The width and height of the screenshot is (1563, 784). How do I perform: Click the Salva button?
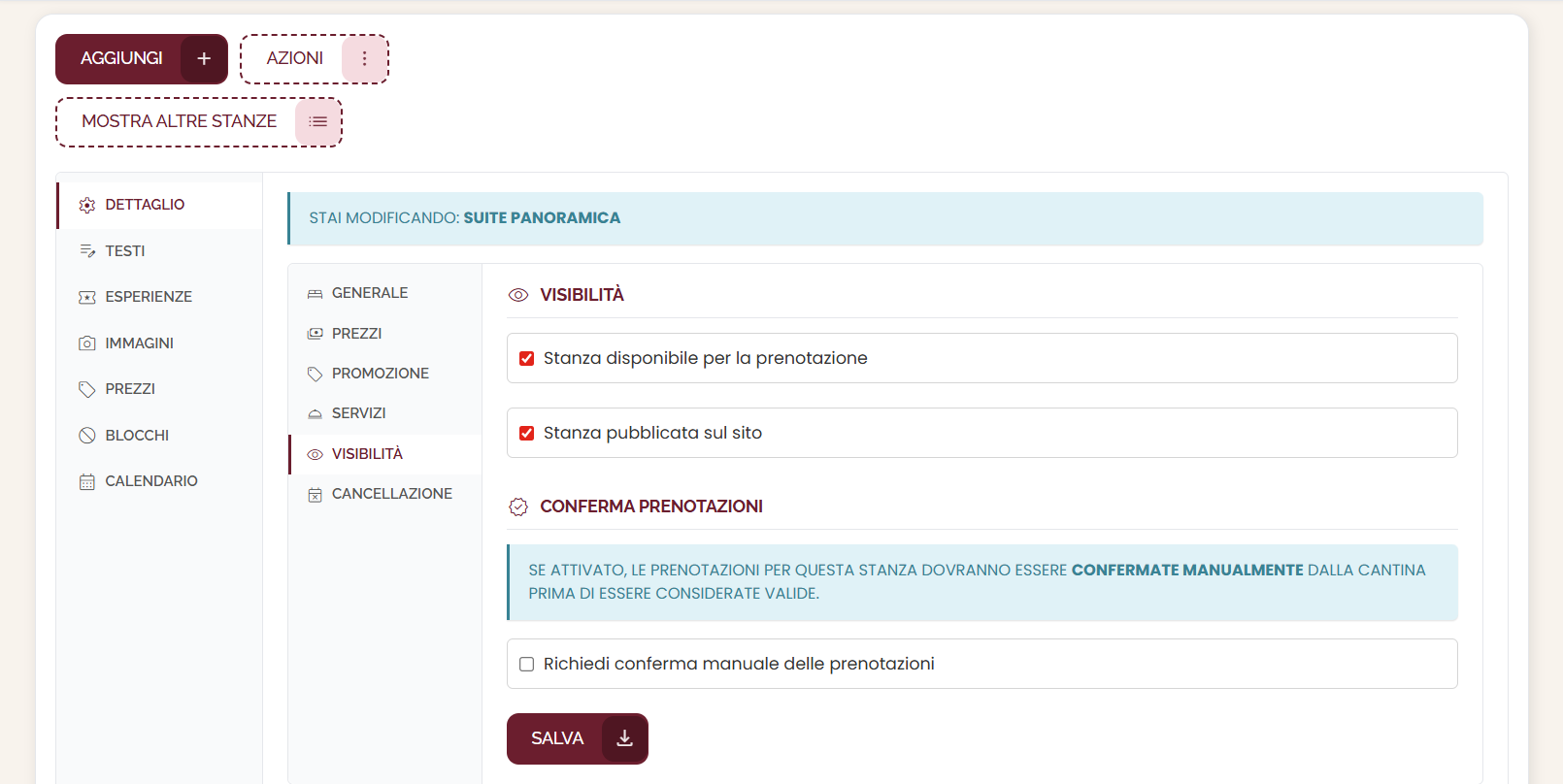(x=578, y=738)
